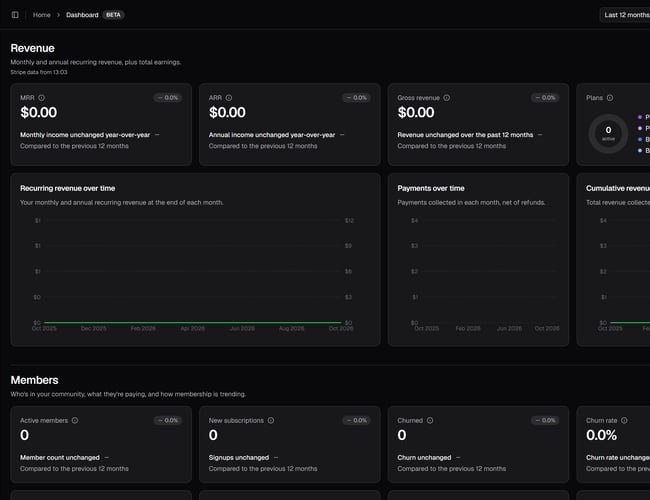Click 'Apr 2026' axis label
The height and width of the screenshot is (500, 650).
[192, 328]
